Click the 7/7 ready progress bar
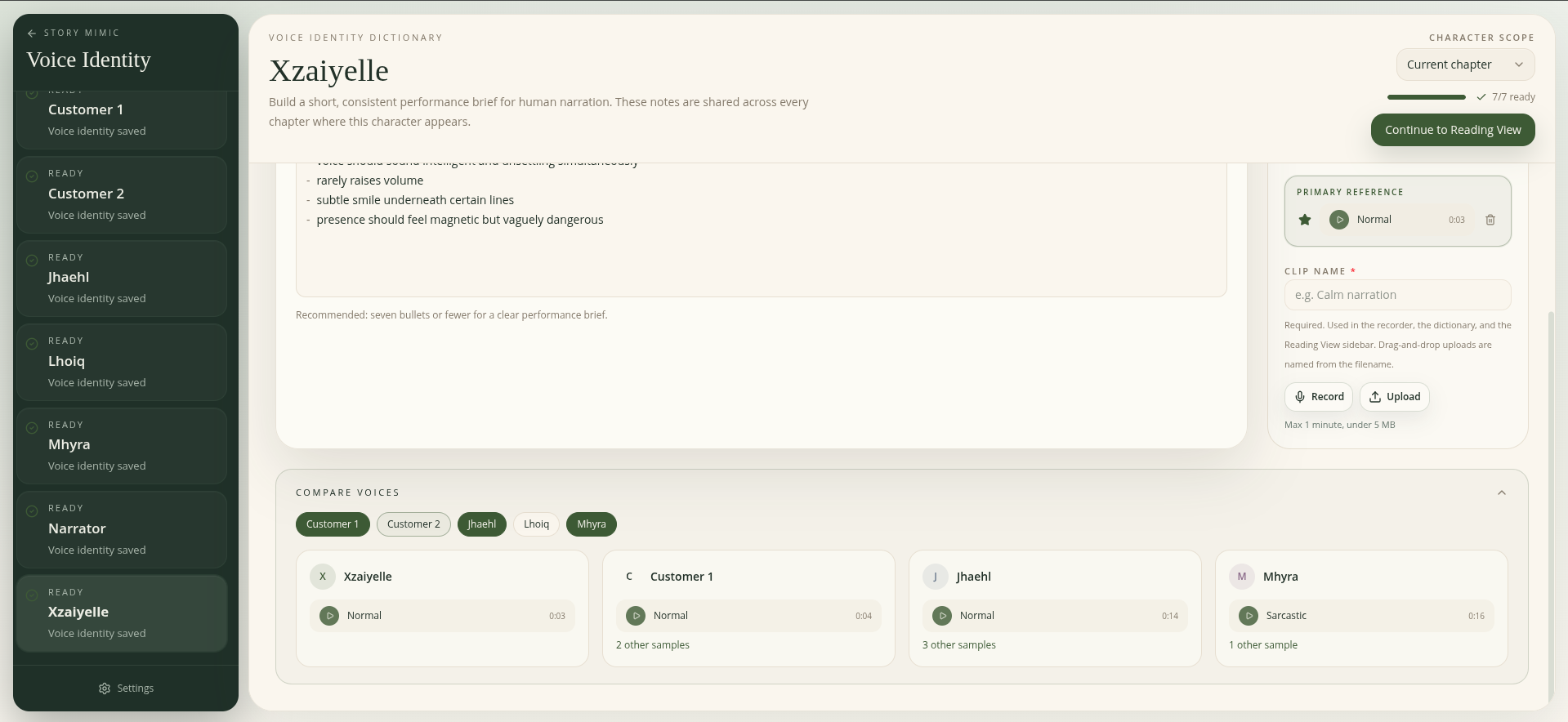This screenshot has height=722, width=1568. (x=1427, y=97)
